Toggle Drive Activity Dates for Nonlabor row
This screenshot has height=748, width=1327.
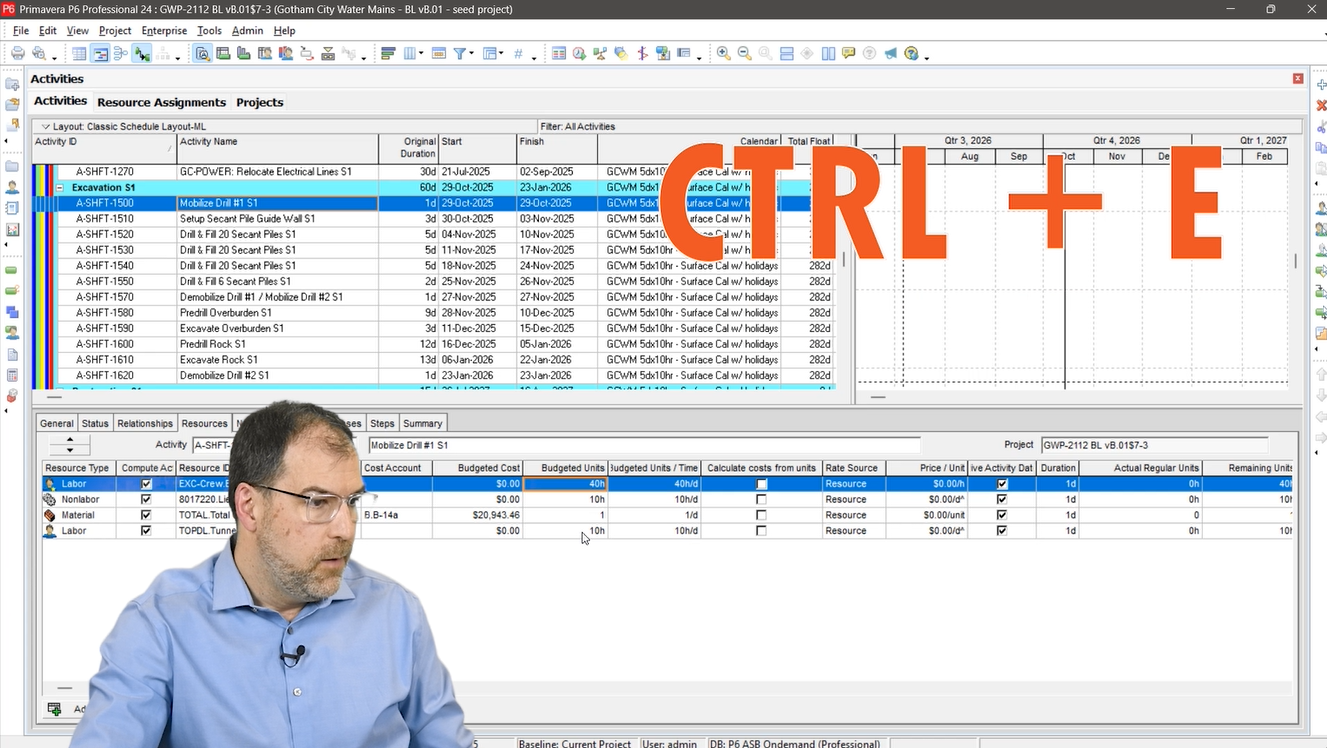tap(1002, 499)
